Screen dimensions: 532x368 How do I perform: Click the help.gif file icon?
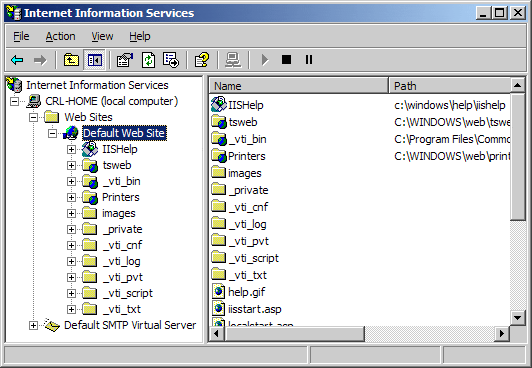tap(219, 291)
